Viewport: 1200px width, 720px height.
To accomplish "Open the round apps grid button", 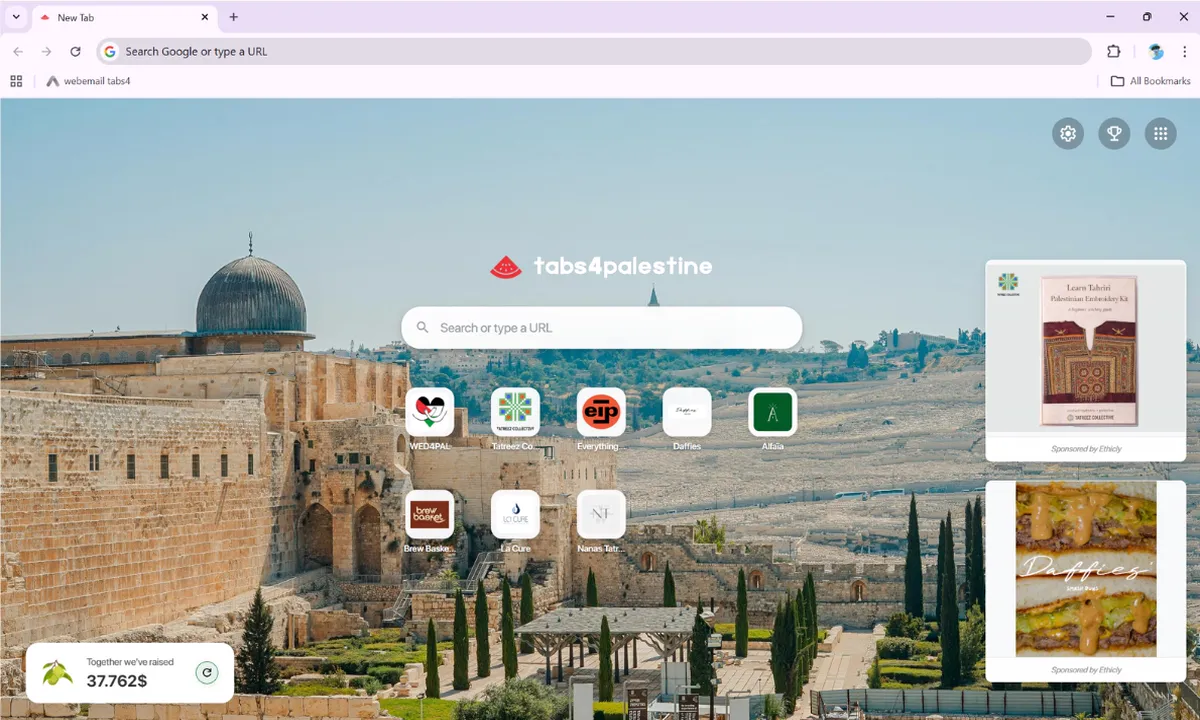I will pyautogui.click(x=1160, y=134).
